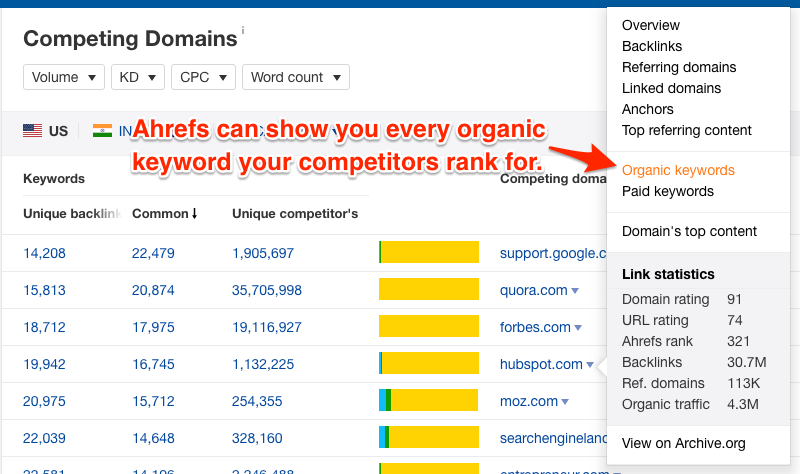The width and height of the screenshot is (800, 474).
Task: Click the US flag icon
Action: pos(32,131)
